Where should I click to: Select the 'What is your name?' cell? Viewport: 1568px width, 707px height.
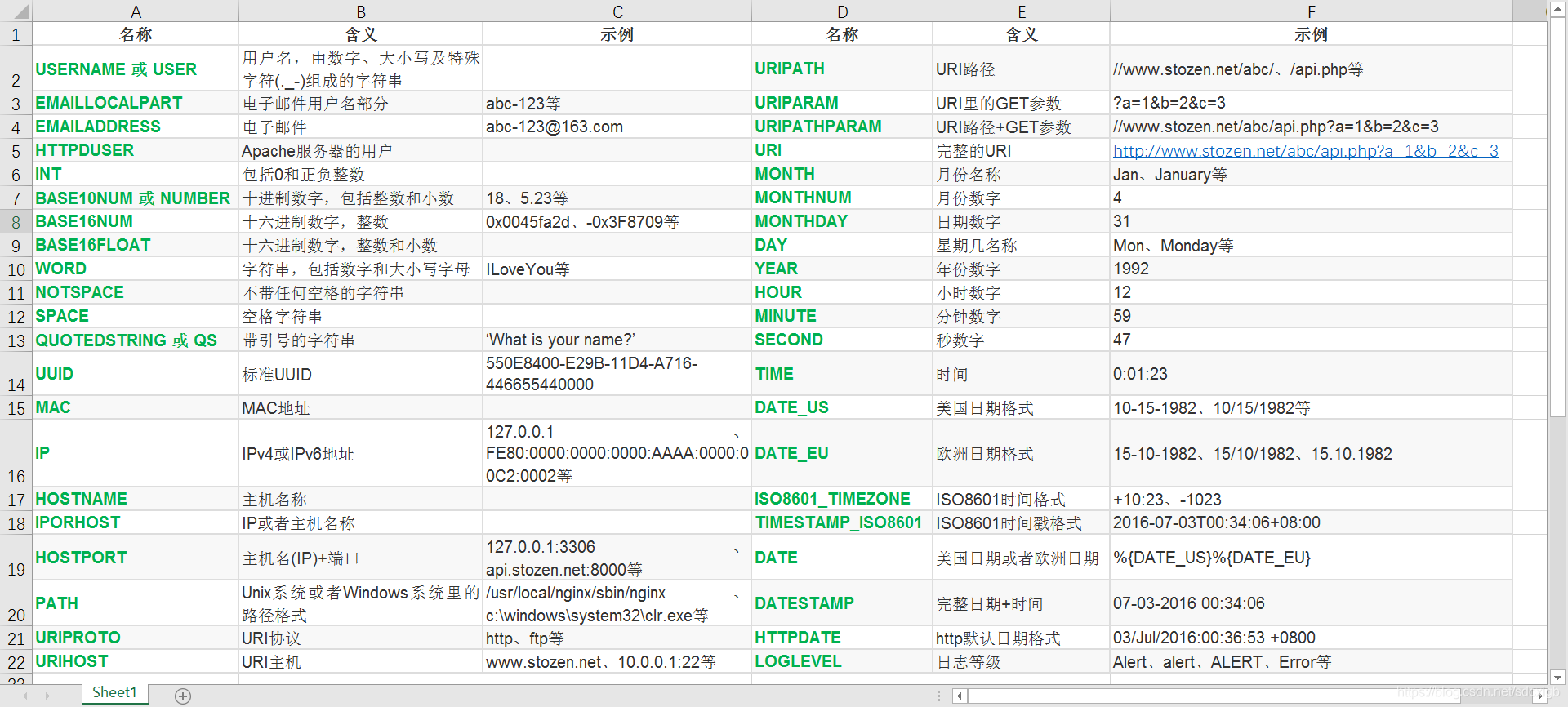coord(617,340)
